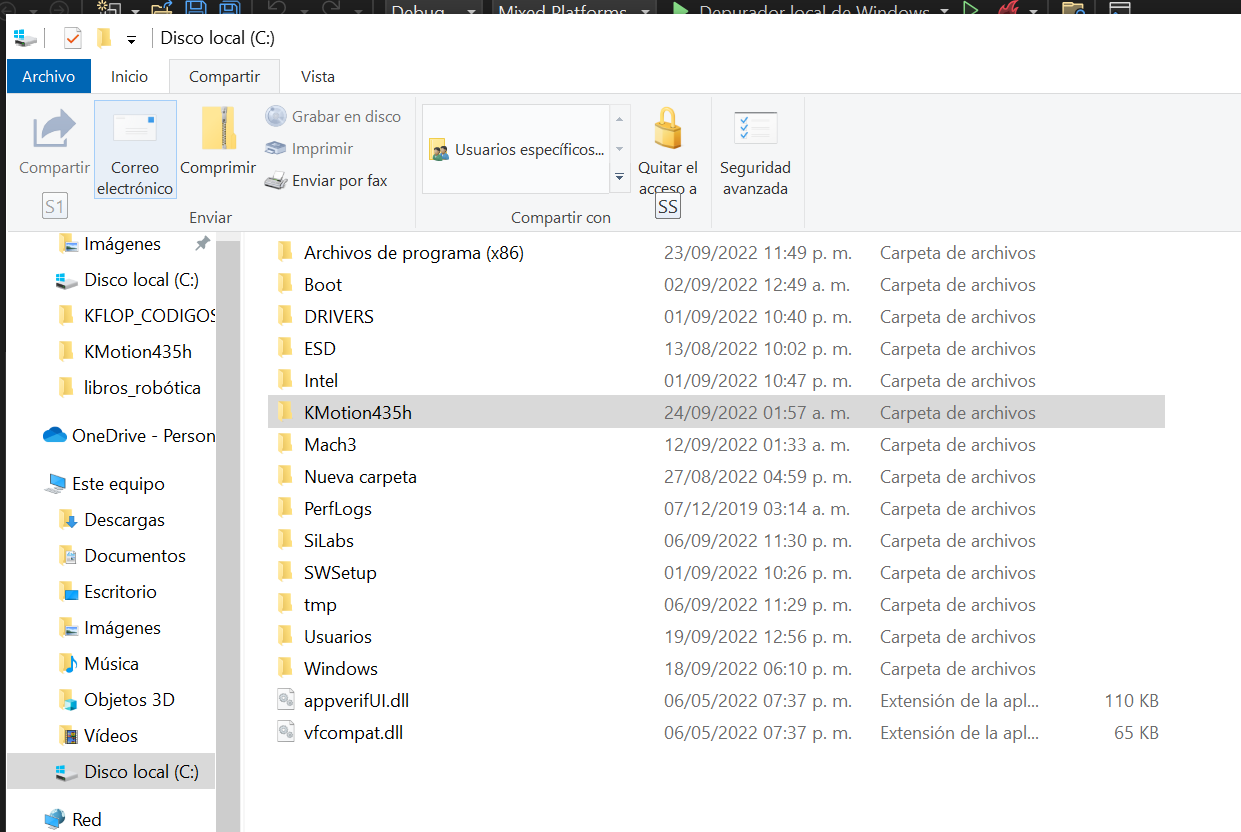Click the Quitar el acceso padlock icon
1241x832 pixels.
(668, 130)
